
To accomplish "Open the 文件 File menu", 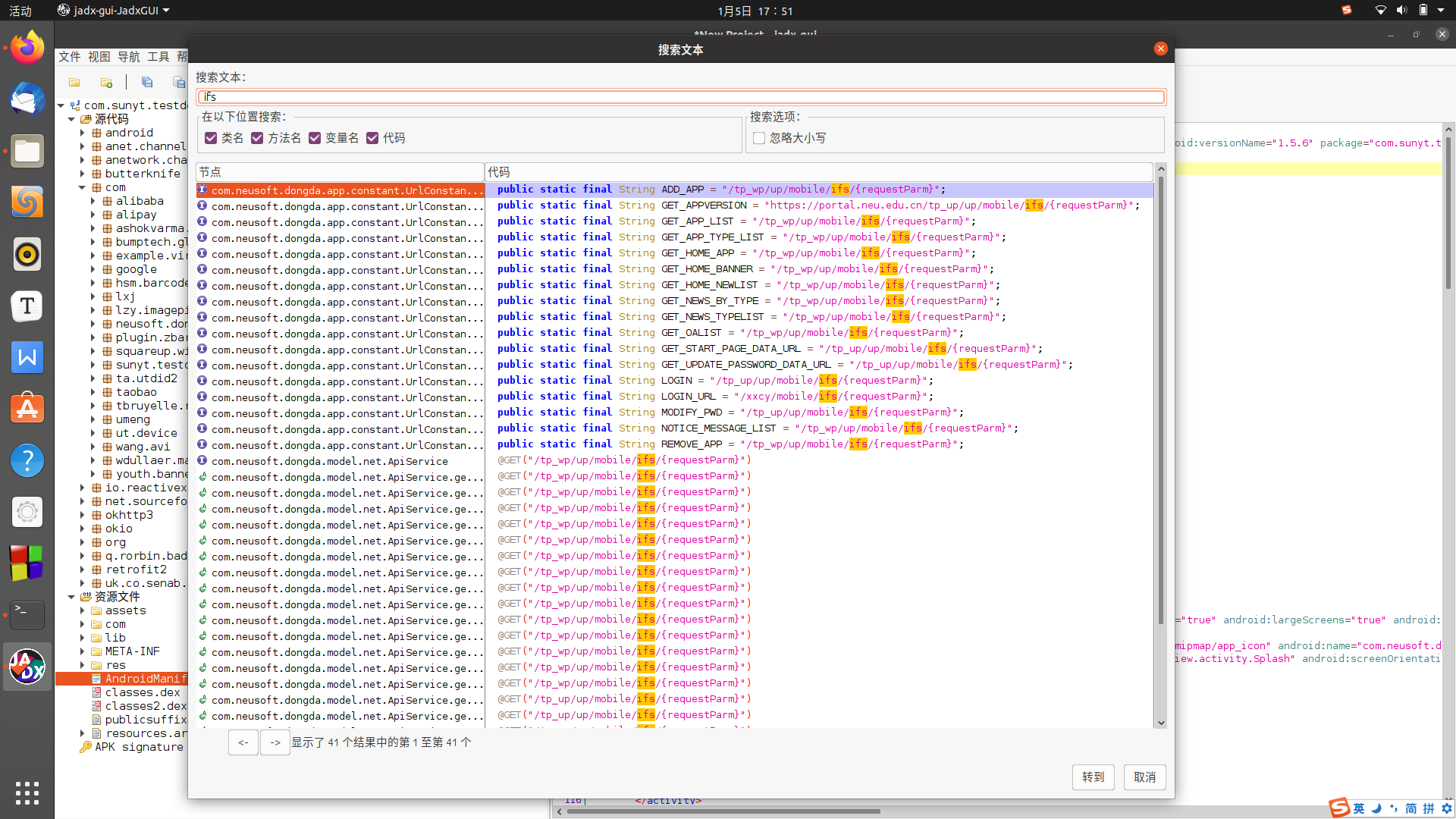I will pyautogui.click(x=69, y=57).
